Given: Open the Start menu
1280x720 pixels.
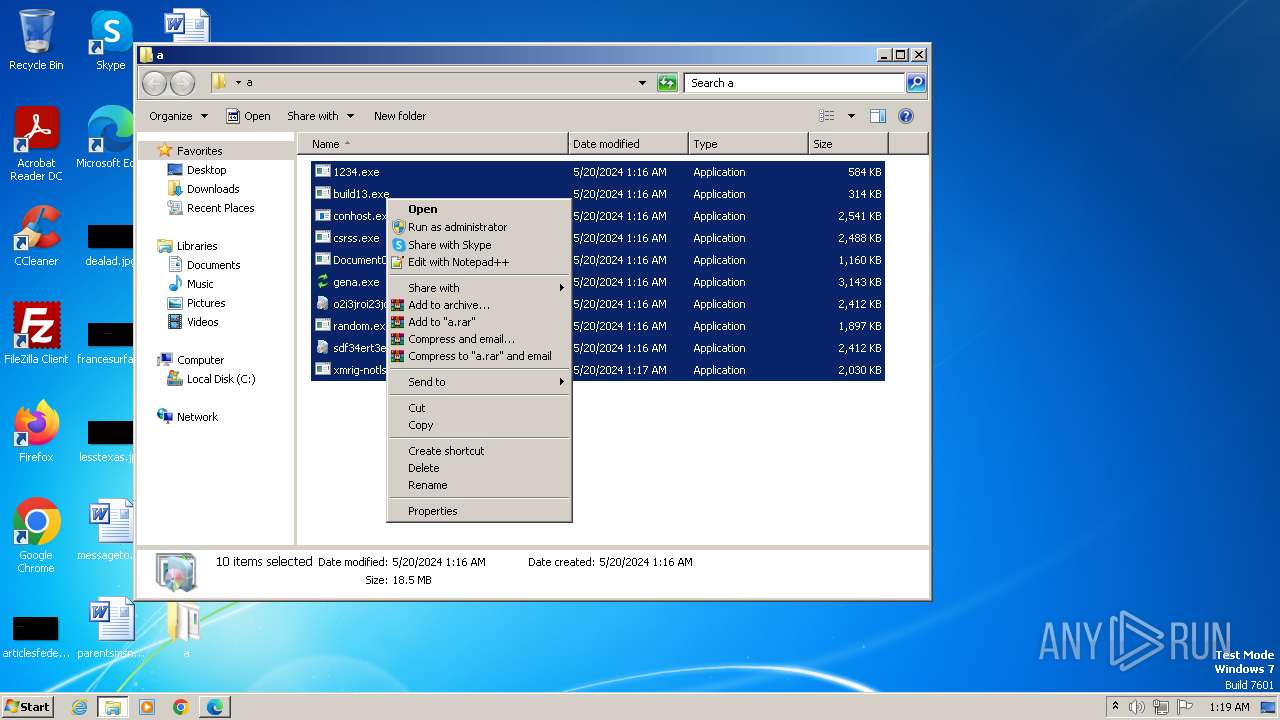Looking at the screenshot, I should 28,707.
